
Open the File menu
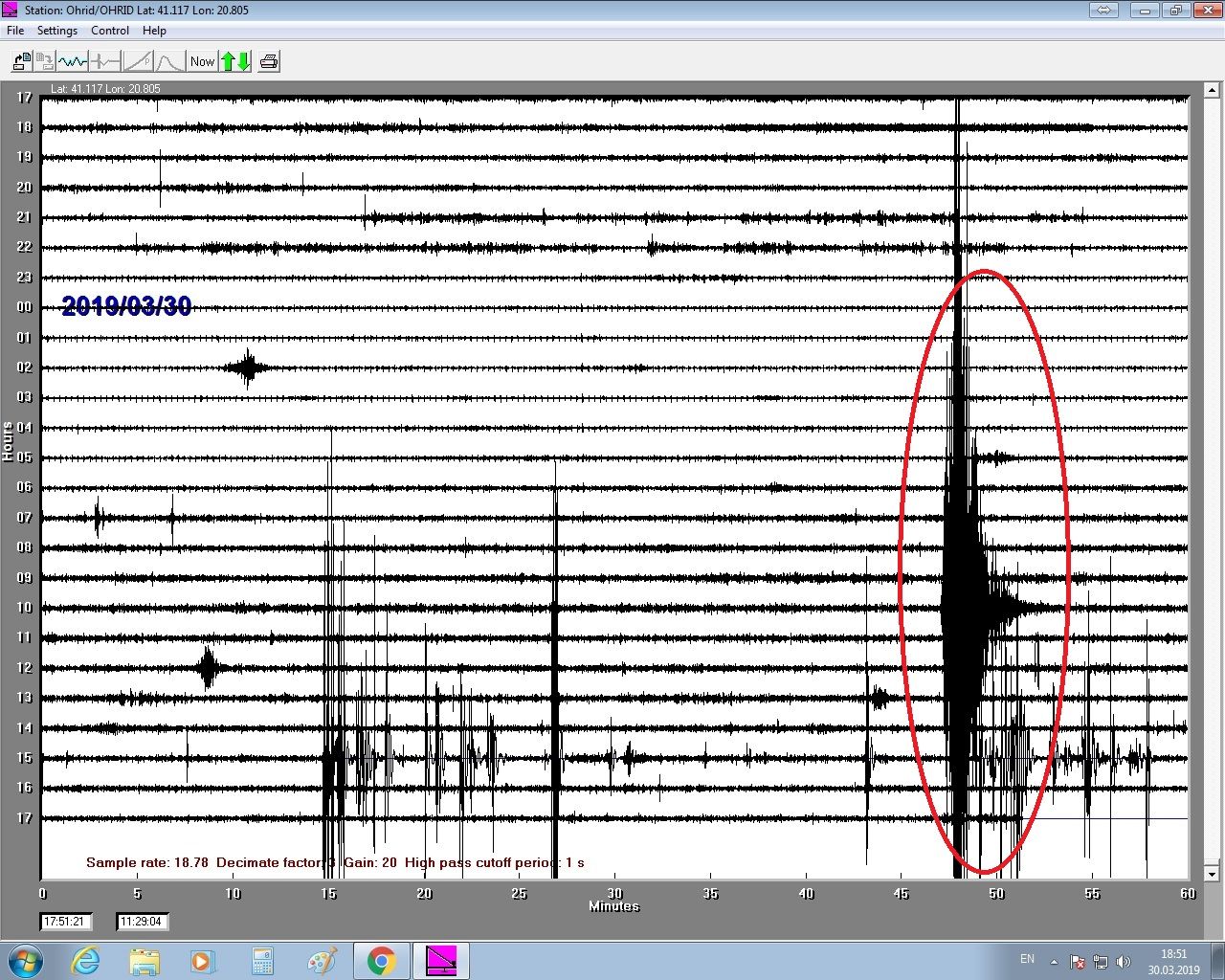pyautogui.click(x=14, y=30)
